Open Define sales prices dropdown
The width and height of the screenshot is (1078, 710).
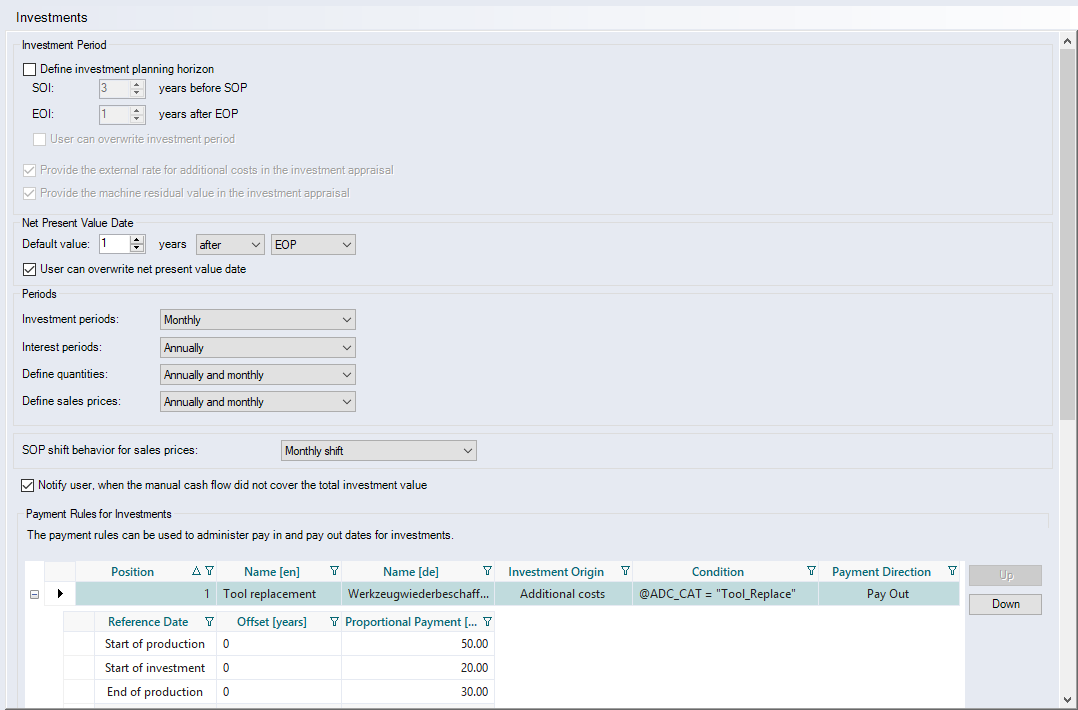(257, 402)
